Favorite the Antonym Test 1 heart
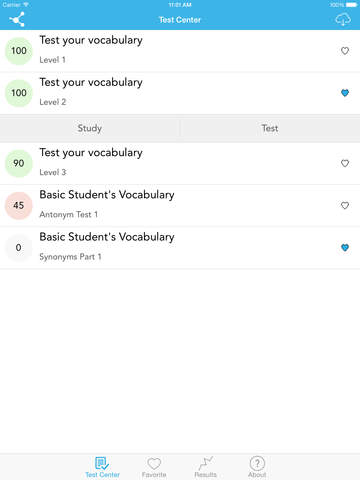The image size is (360, 480). coord(345,205)
